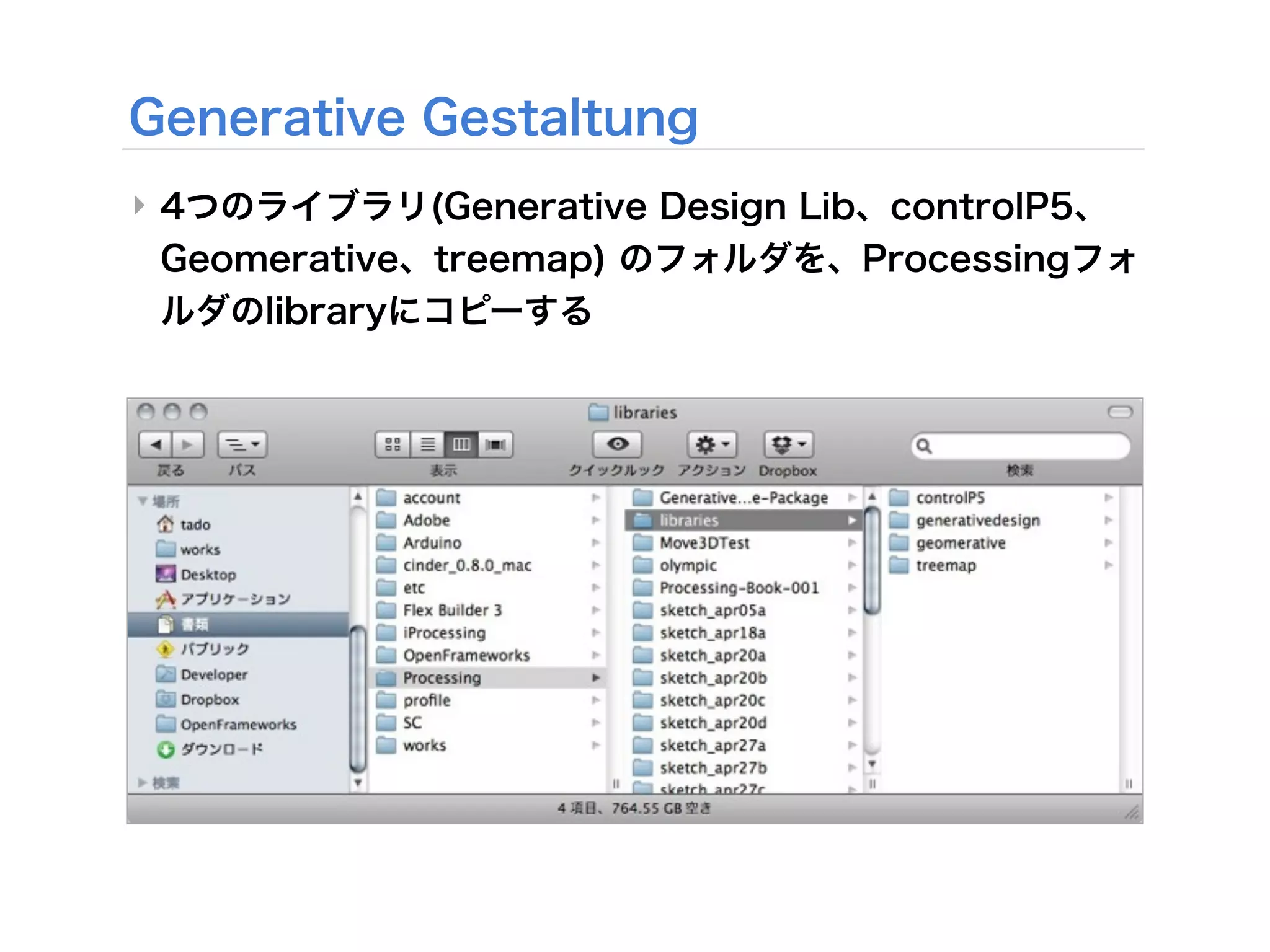Open Quick Look with the eye button
1270x952 pixels.
click(618, 444)
